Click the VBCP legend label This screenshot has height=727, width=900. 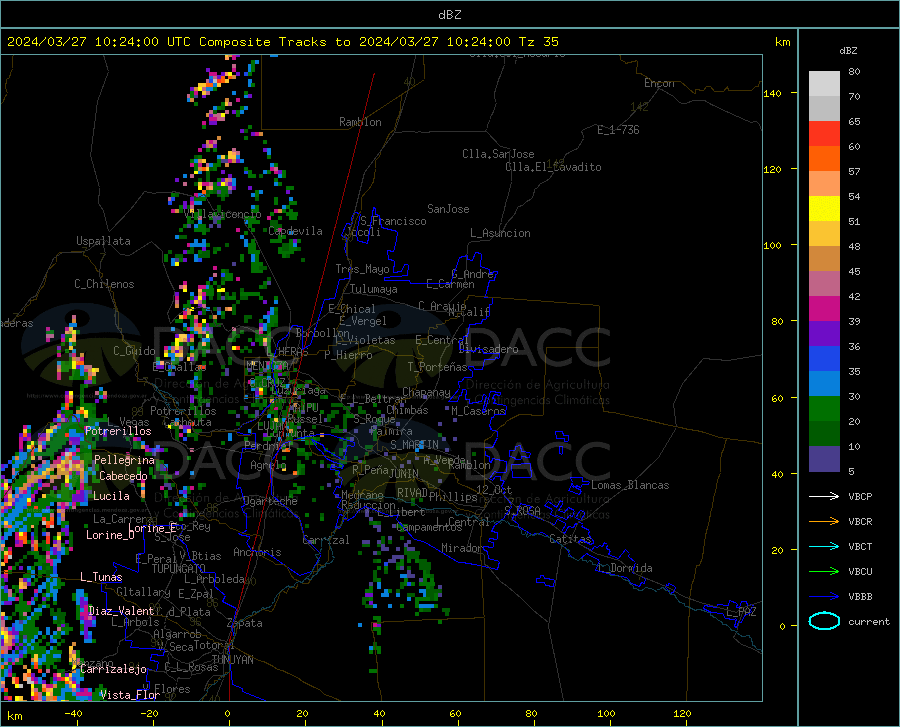click(860, 496)
